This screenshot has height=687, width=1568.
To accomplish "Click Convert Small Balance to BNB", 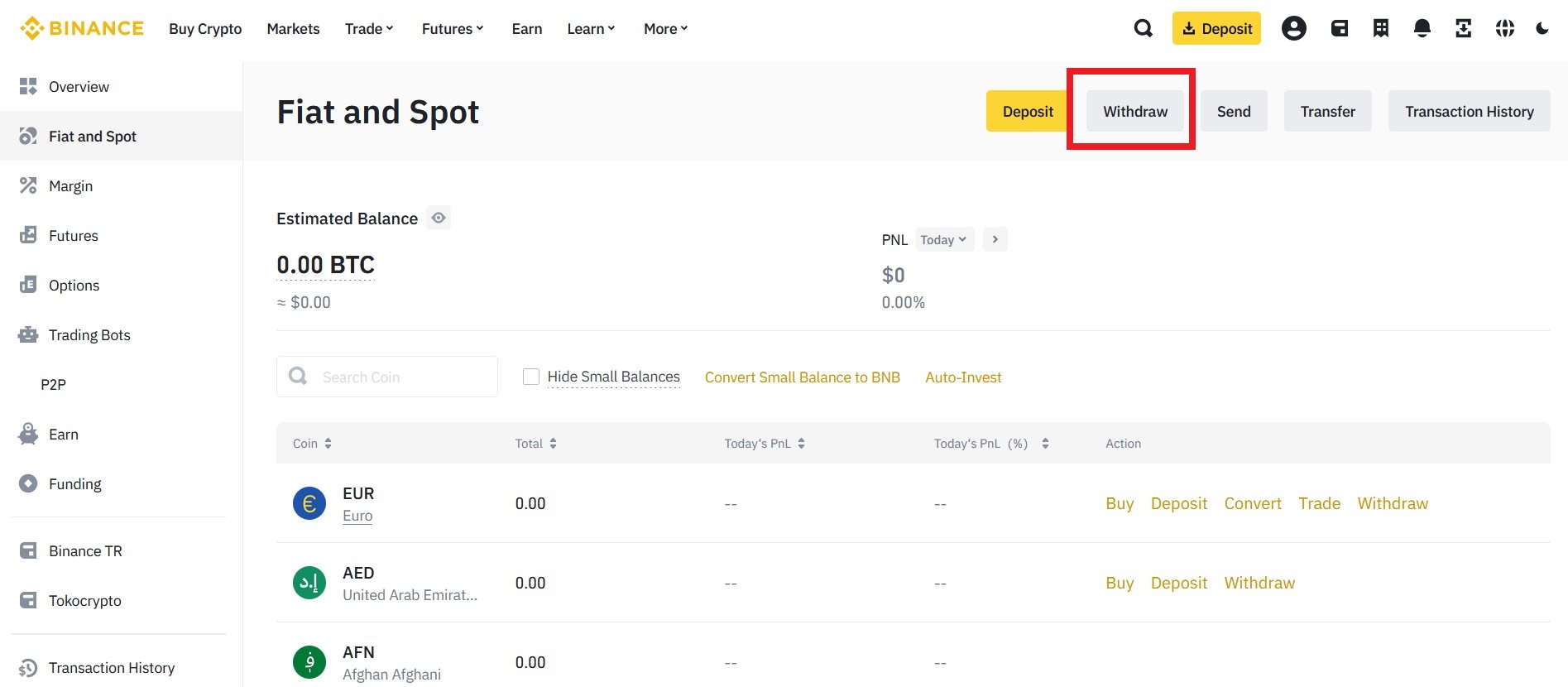I will click(803, 377).
